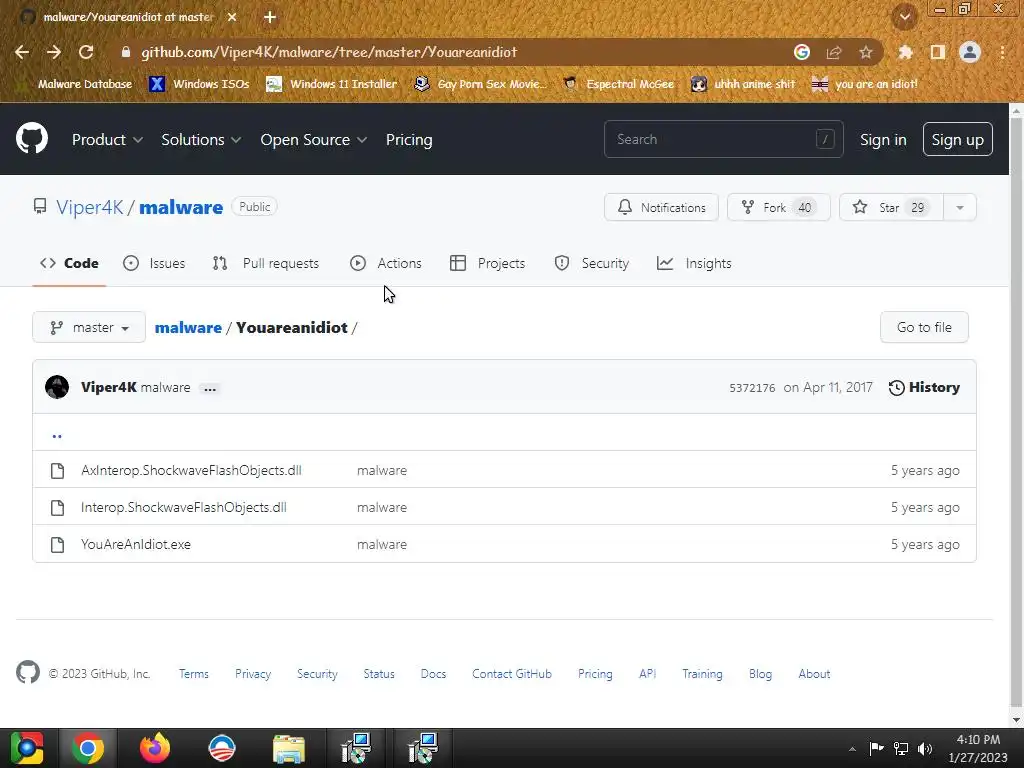Open the star lists dropdown arrow
Viewport: 1024px width, 768px height.
coord(959,208)
